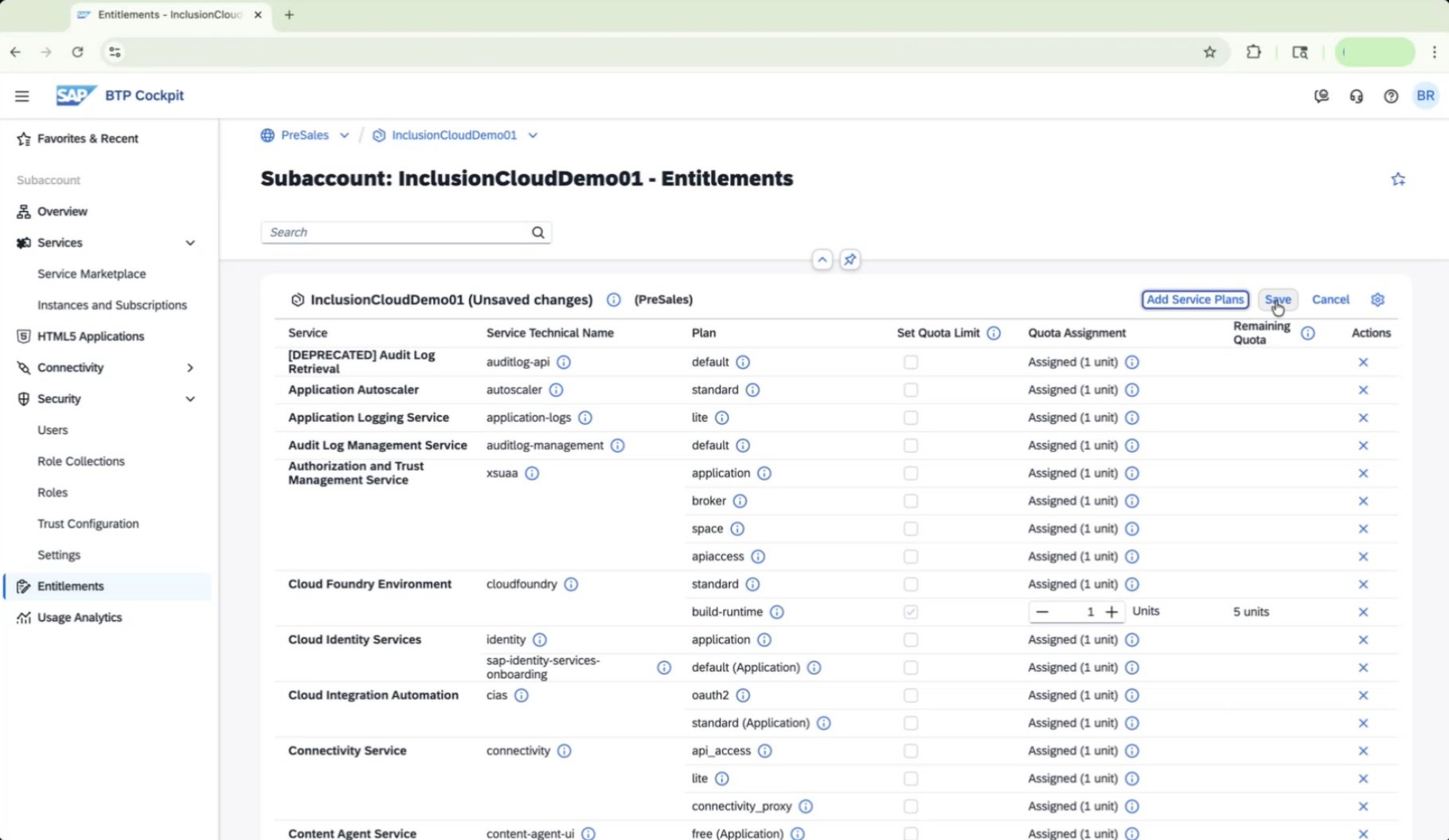The width and height of the screenshot is (1449, 840).
Task: Expand the Connectivity sidebar section
Action: (190, 368)
